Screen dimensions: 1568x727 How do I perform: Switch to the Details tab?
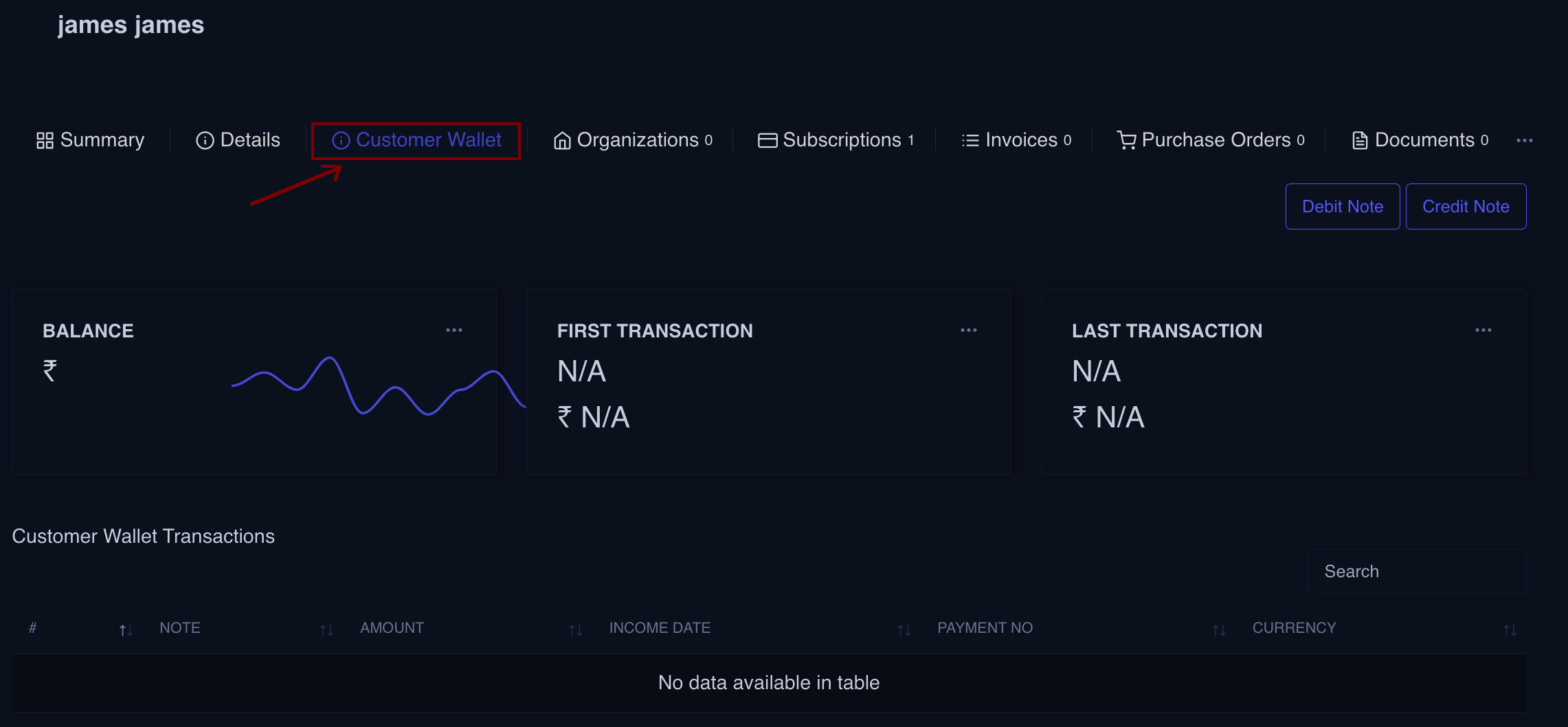click(x=238, y=140)
